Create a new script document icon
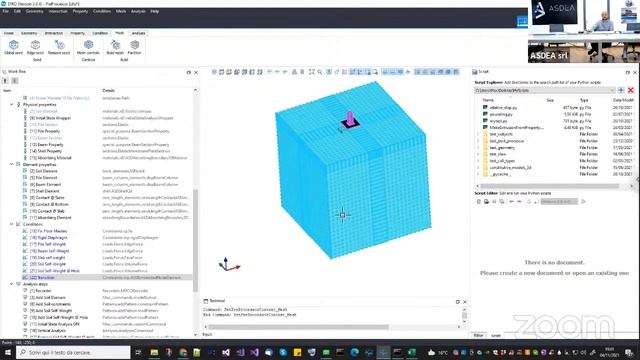The width and height of the screenshot is (640, 360). point(479,201)
